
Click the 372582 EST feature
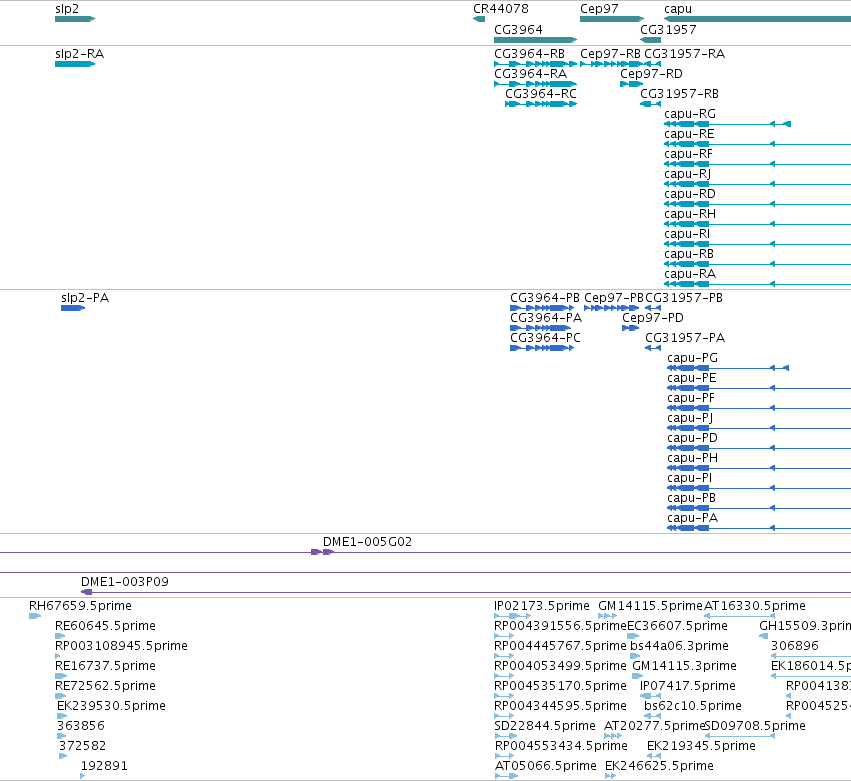63,757
